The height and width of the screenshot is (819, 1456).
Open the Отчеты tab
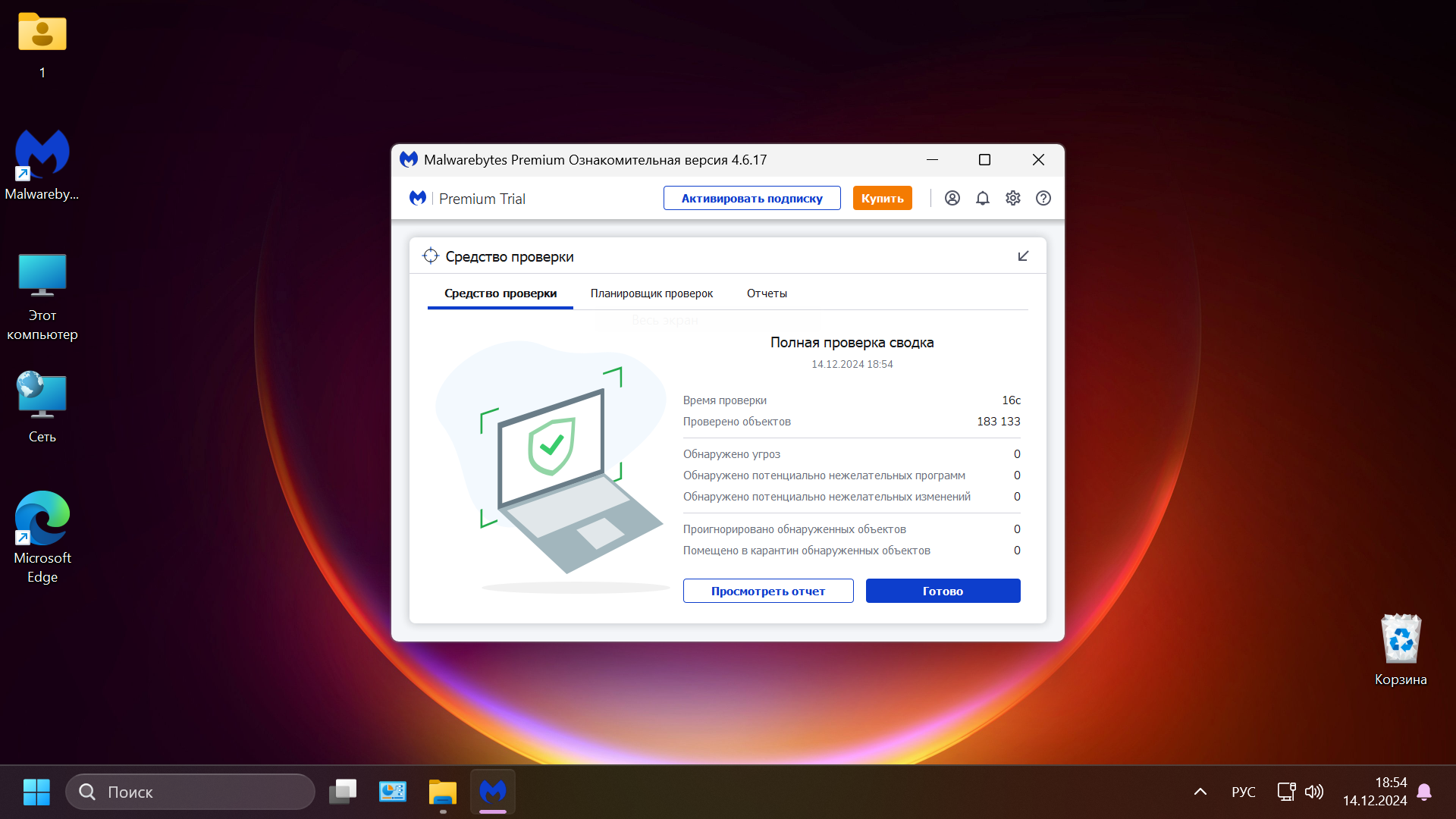click(767, 293)
